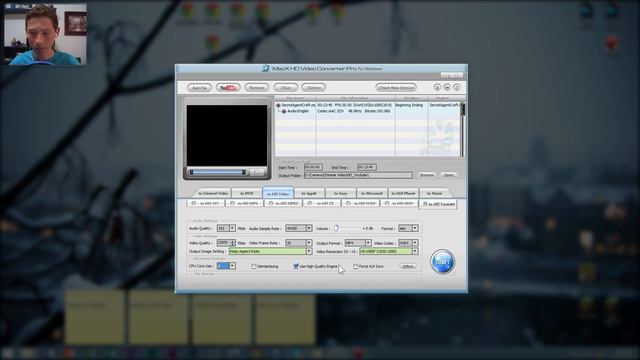Click the black video preview area
The image size is (640, 360).
227,136
